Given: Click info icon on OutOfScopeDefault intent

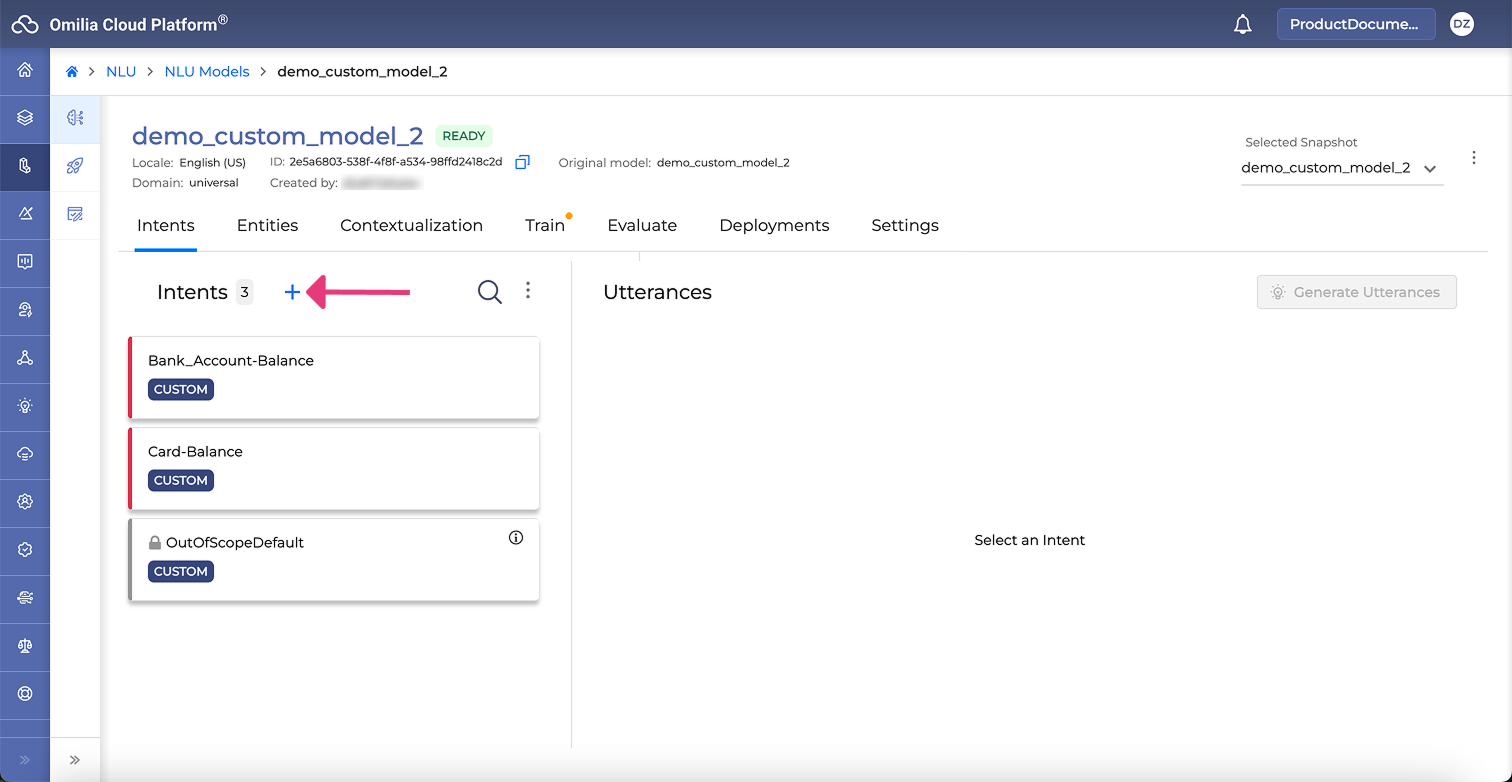Looking at the screenshot, I should coord(516,538).
